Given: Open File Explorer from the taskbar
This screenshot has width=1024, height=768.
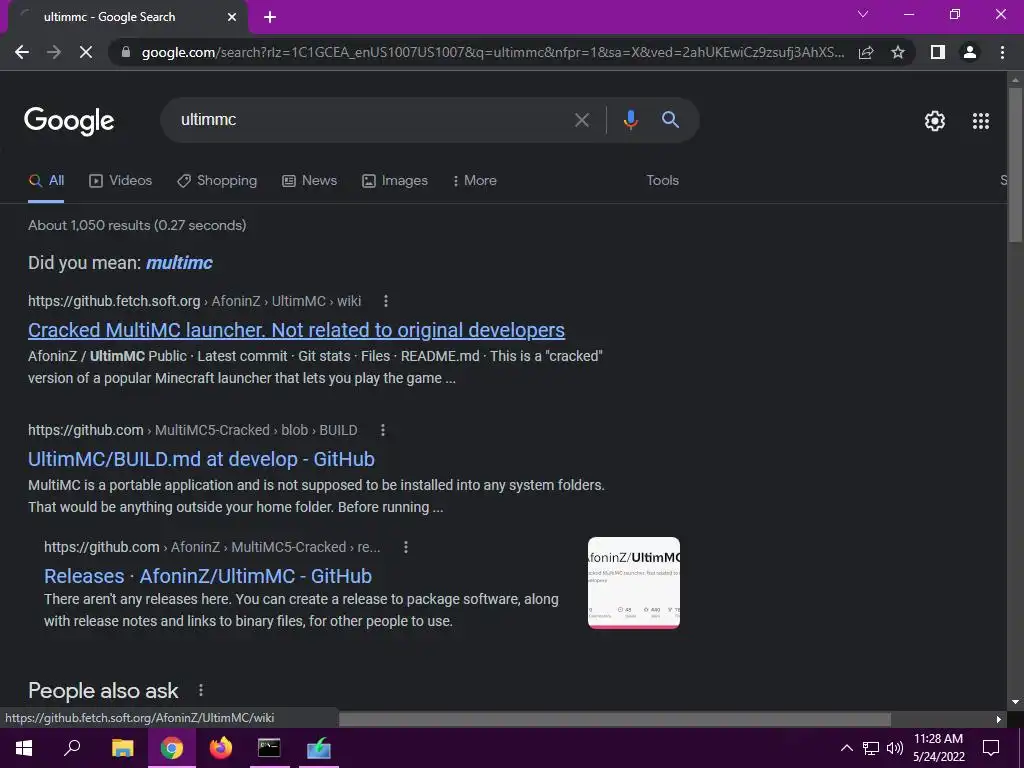Looking at the screenshot, I should pos(122,748).
